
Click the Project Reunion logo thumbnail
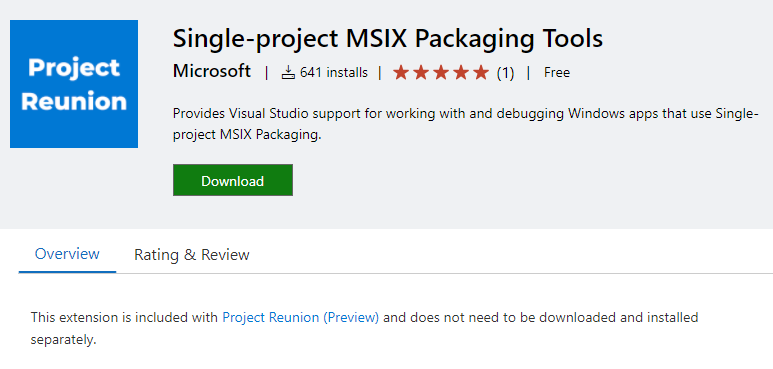[74, 84]
